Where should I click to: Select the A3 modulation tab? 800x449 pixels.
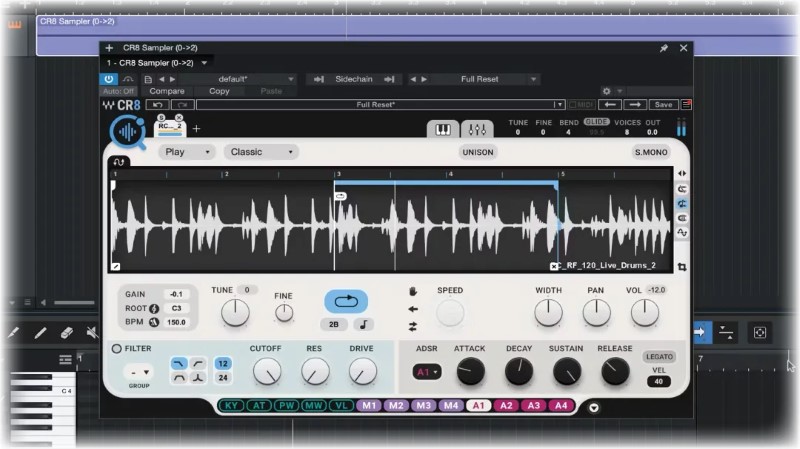534,406
